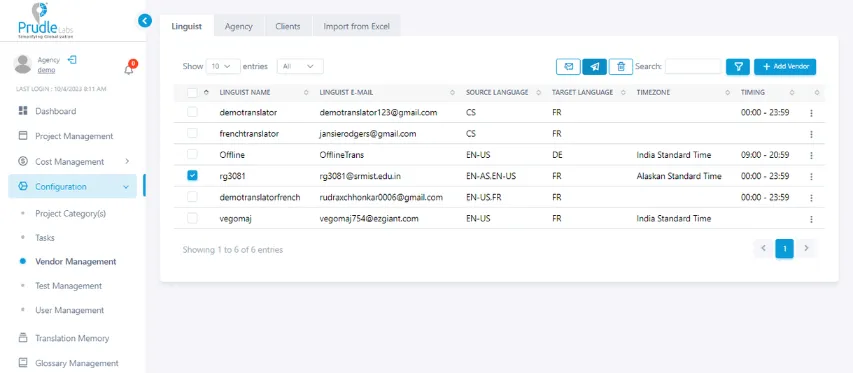The height and width of the screenshot is (373, 853).
Task: Open Project Category(s) submenu item
Action: click(x=71, y=214)
